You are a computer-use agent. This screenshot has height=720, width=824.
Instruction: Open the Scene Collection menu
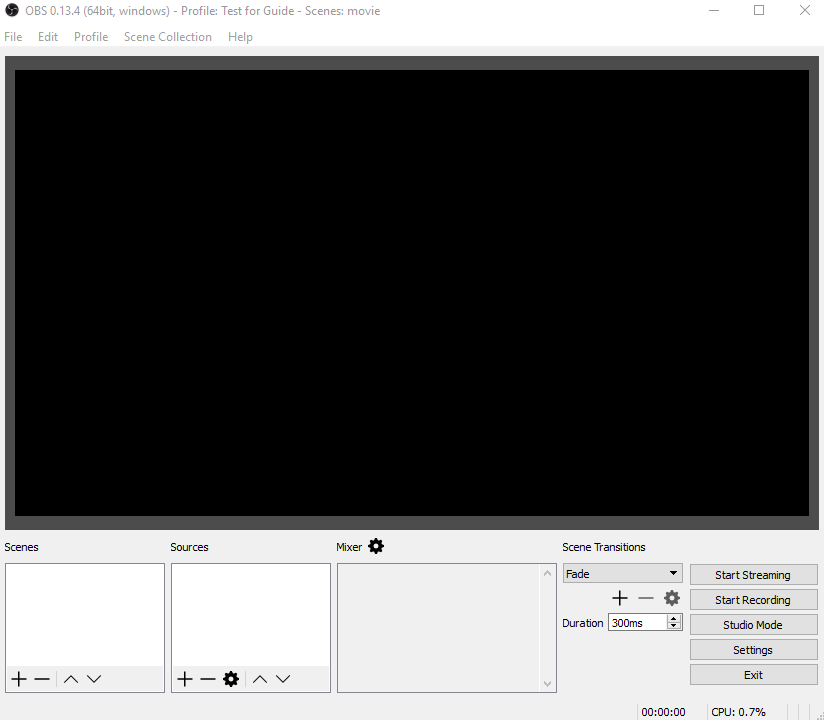[168, 37]
